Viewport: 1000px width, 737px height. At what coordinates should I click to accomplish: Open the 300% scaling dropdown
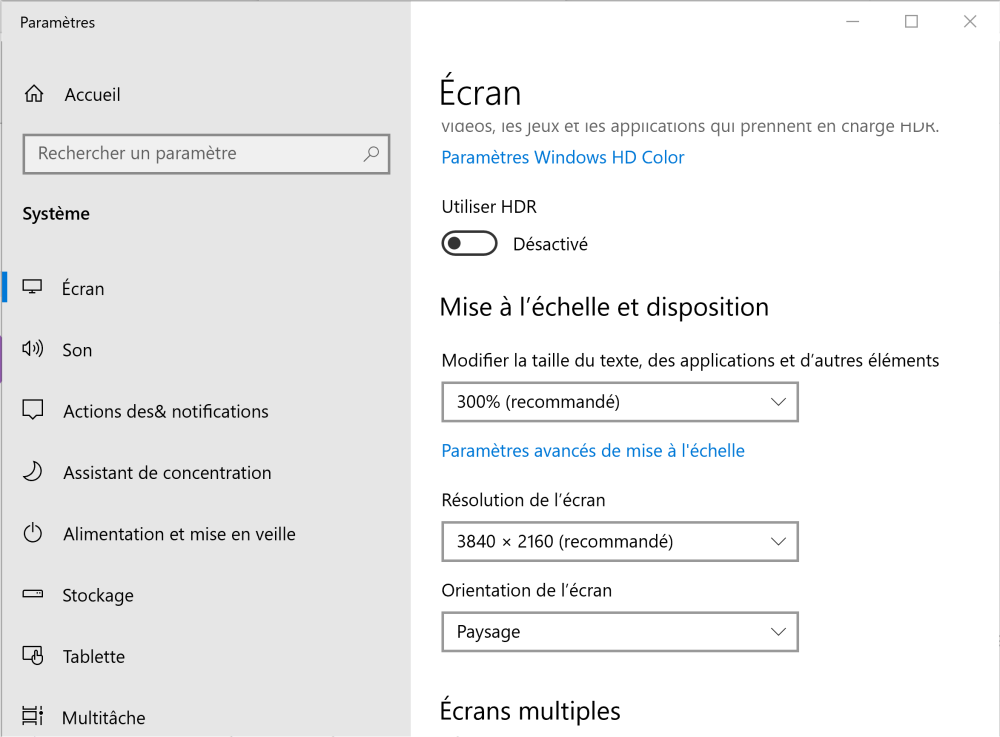[x=619, y=402]
